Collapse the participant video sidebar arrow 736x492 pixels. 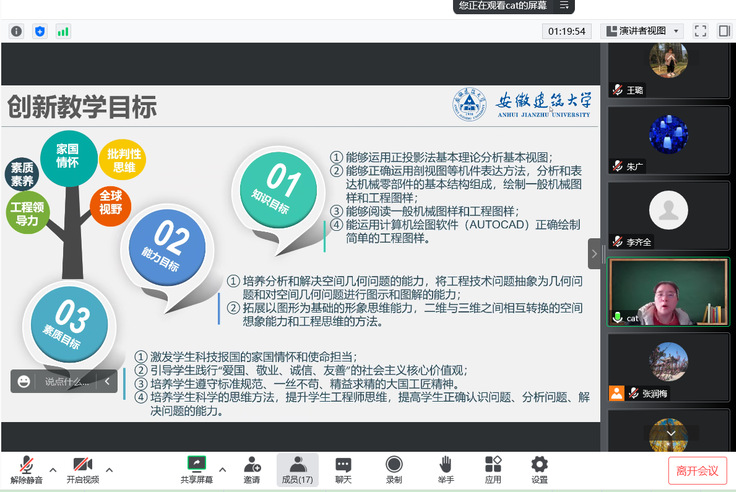tap(594, 254)
